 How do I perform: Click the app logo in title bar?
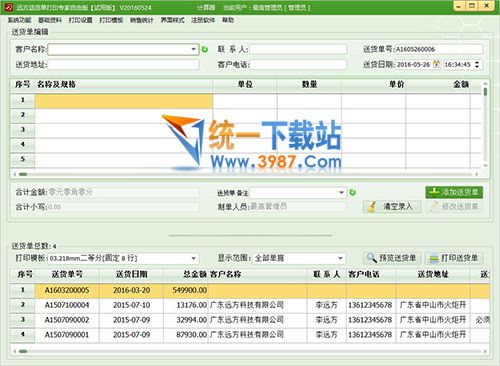pos(9,7)
